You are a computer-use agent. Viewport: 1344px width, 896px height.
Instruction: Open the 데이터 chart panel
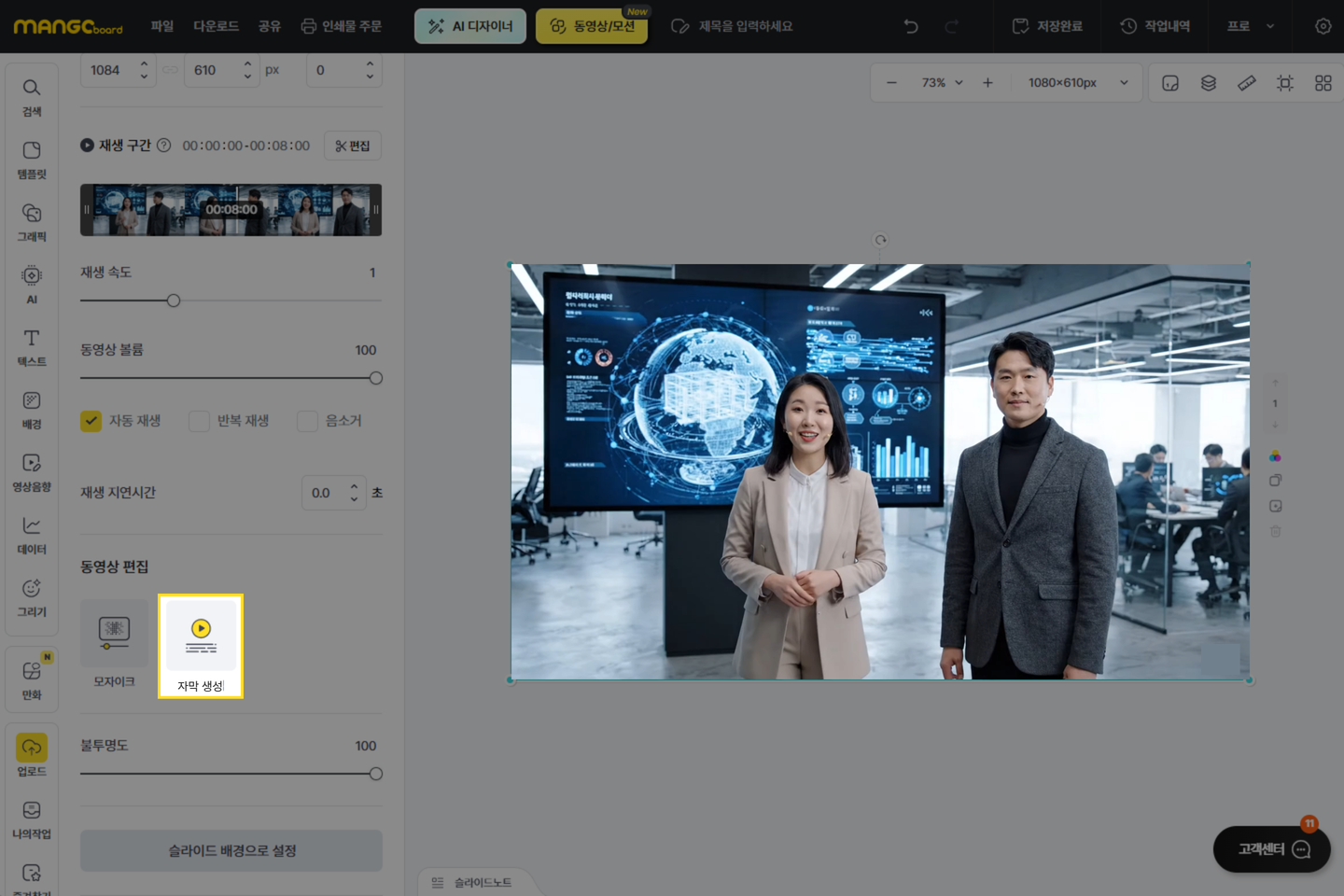pos(32,535)
